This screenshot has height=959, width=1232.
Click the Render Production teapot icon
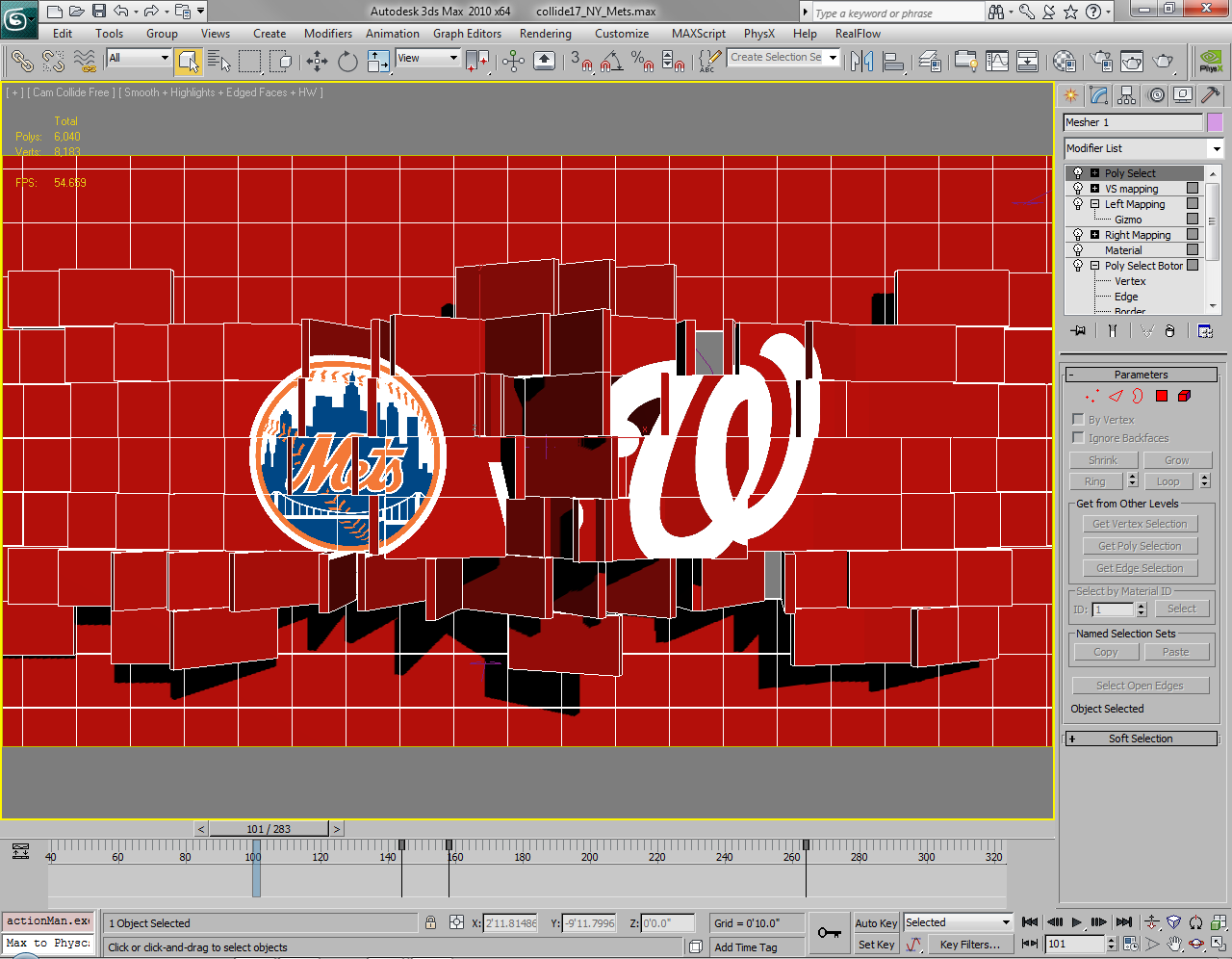pos(1164,61)
